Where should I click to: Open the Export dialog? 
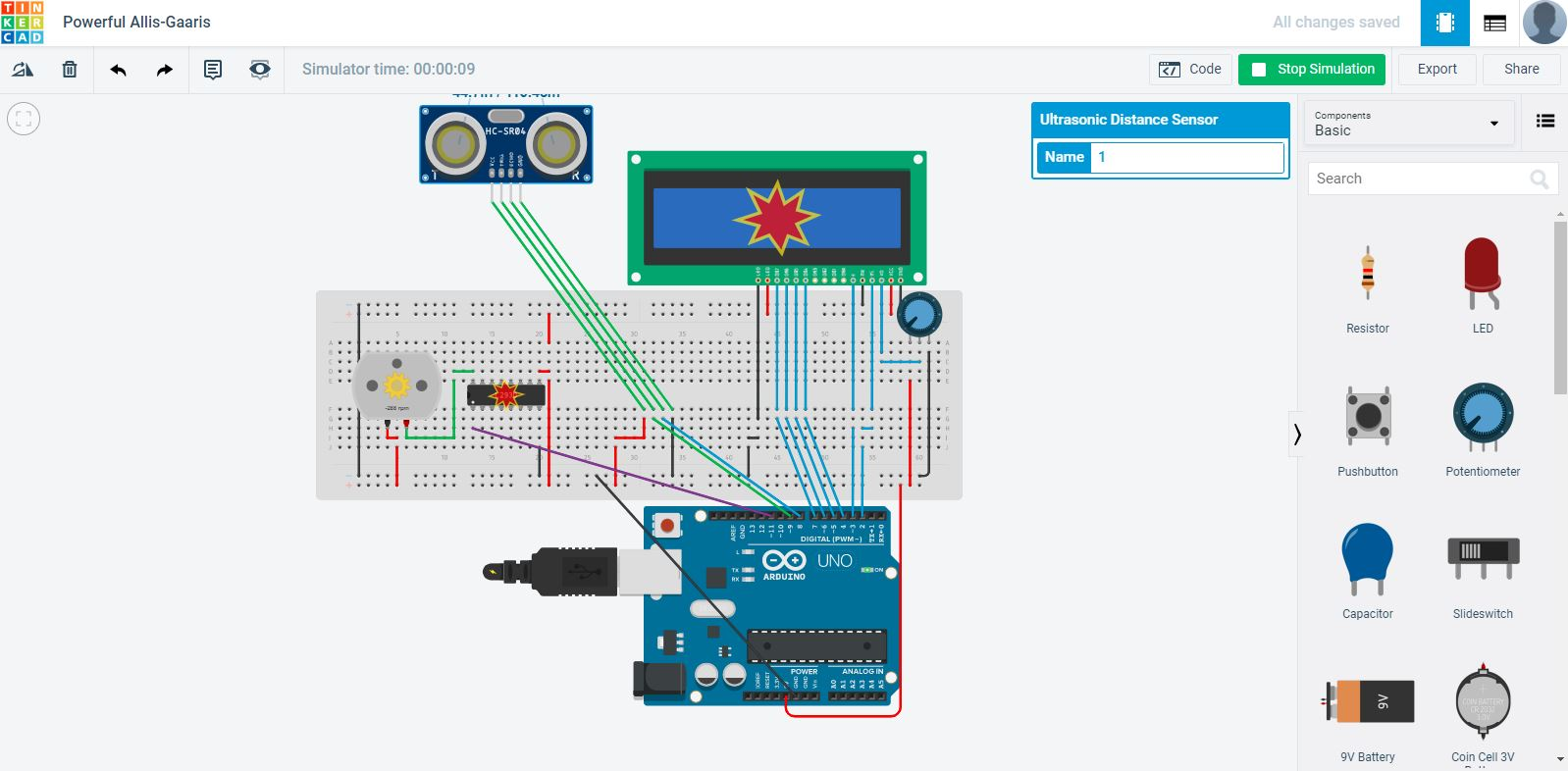(x=1437, y=69)
